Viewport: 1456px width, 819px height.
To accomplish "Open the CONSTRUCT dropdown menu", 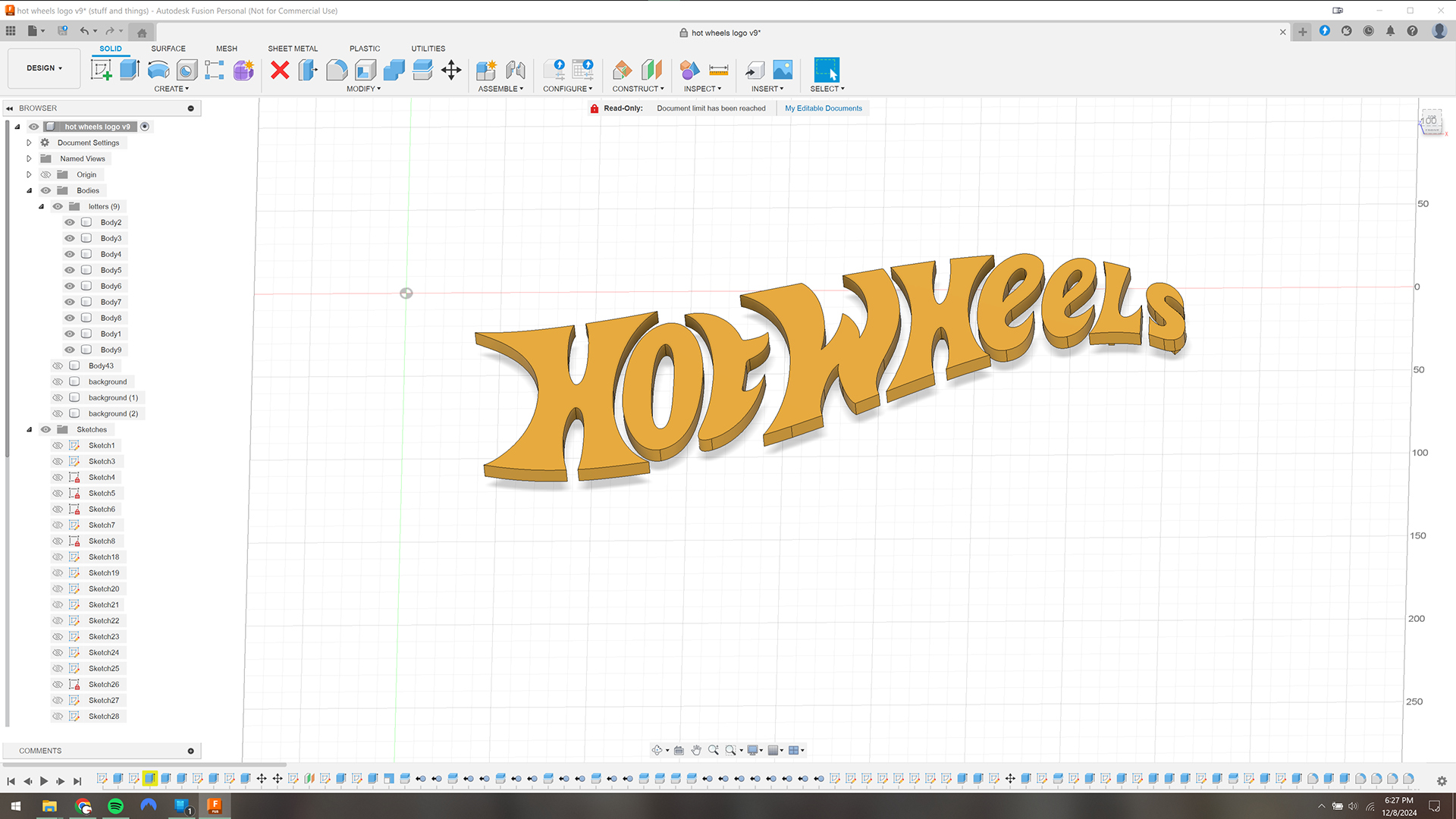I will click(638, 89).
